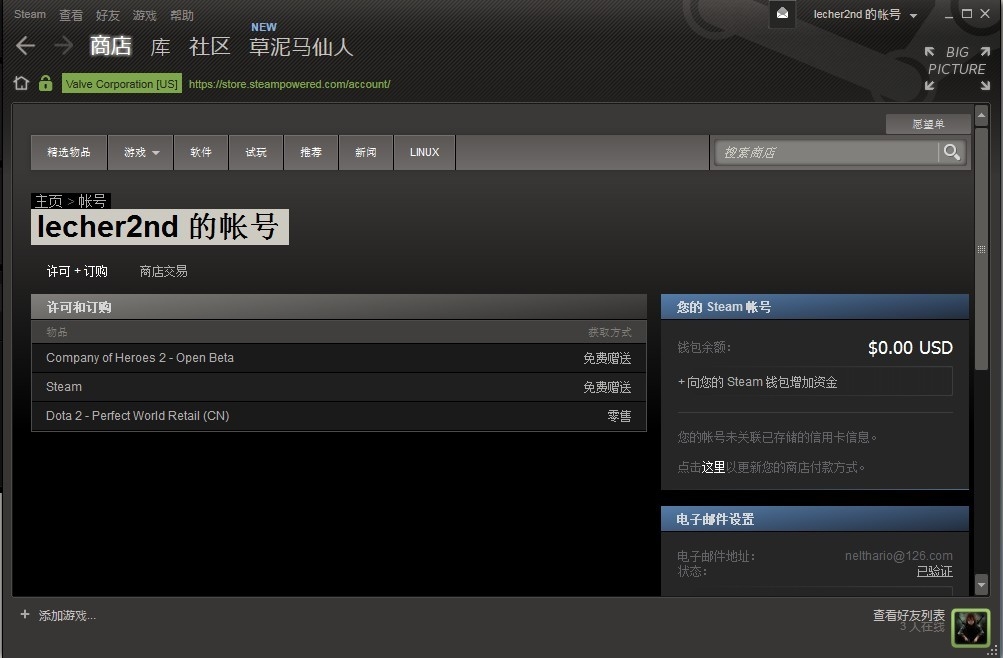Screen dimensions: 1003x658
Task: Click the forward navigation arrow
Action: pyautogui.click(x=63, y=45)
